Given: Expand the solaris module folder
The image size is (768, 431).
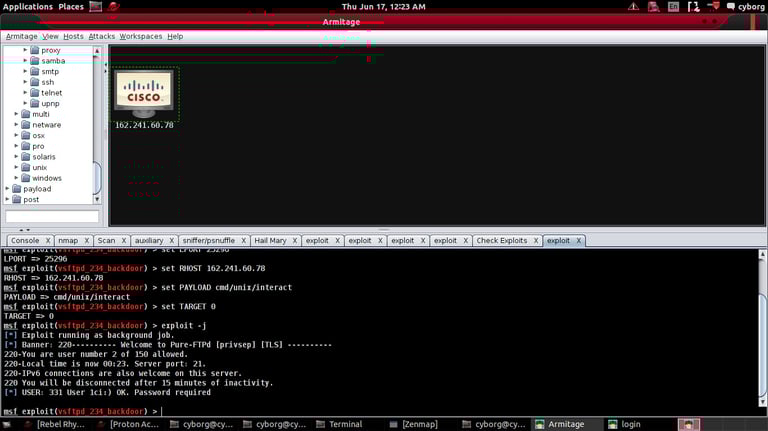Looking at the screenshot, I should (x=16, y=156).
